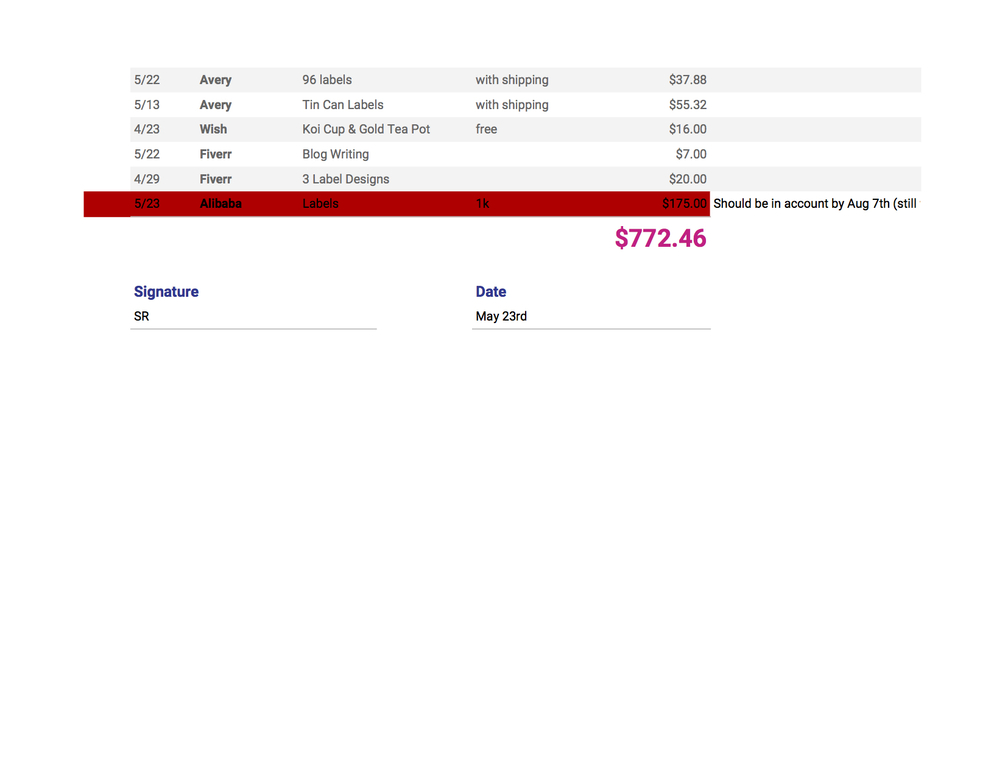Click the '3 Label Designs' cell
The width and height of the screenshot is (1005, 777).
pos(346,180)
